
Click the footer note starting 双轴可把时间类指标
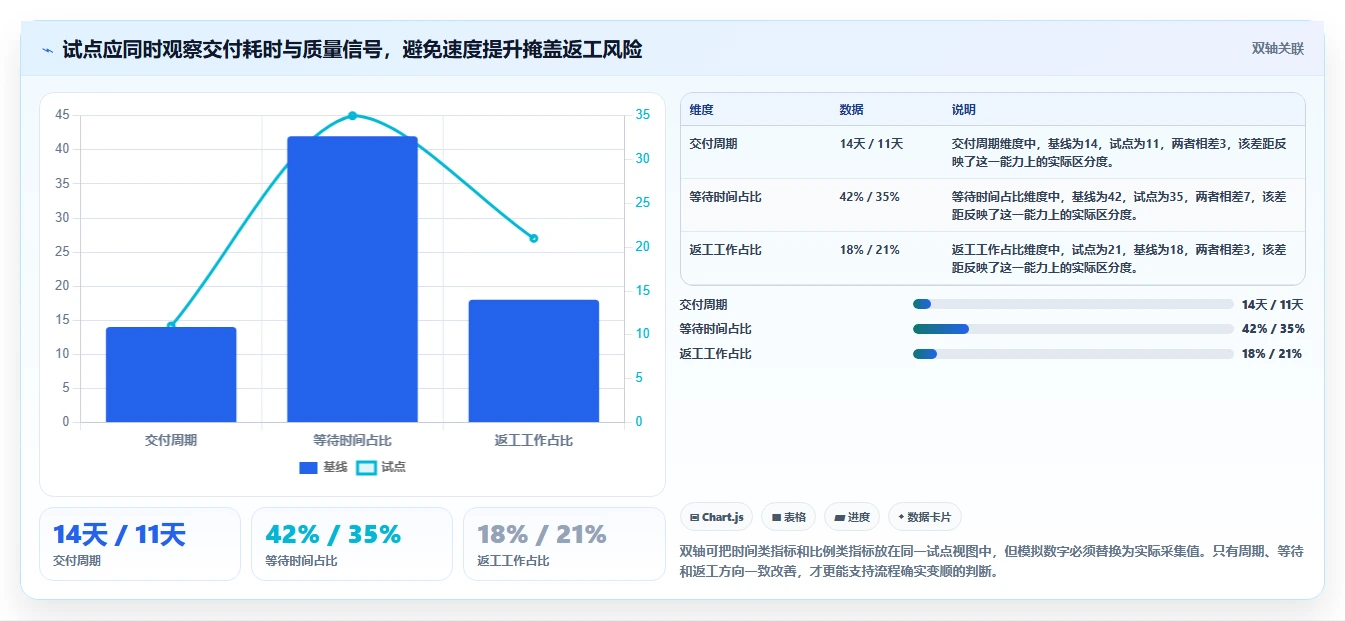[x=991, y=562]
